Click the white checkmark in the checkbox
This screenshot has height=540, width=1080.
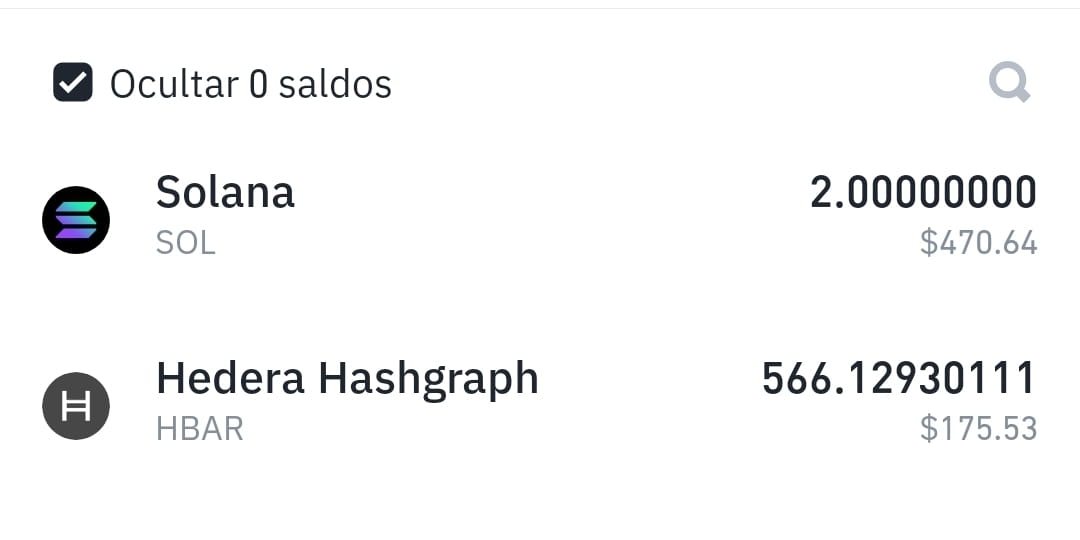[73, 83]
